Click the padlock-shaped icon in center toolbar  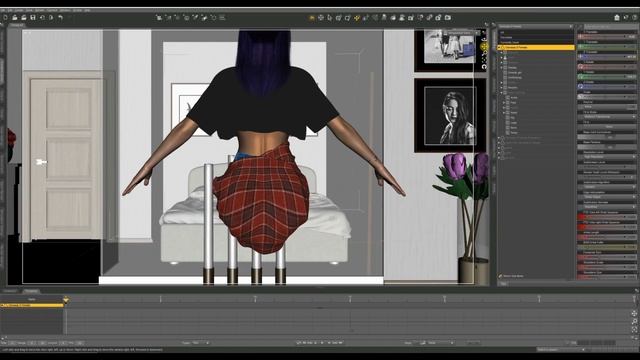(x=439, y=18)
